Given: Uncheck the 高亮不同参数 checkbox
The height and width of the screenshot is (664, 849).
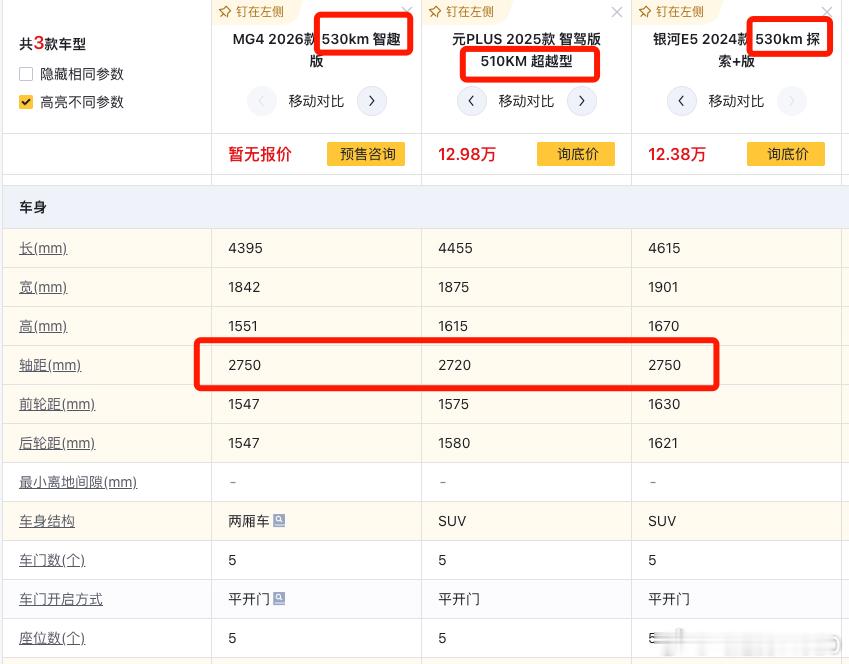Looking at the screenshot, I should [x=26, y=102].
